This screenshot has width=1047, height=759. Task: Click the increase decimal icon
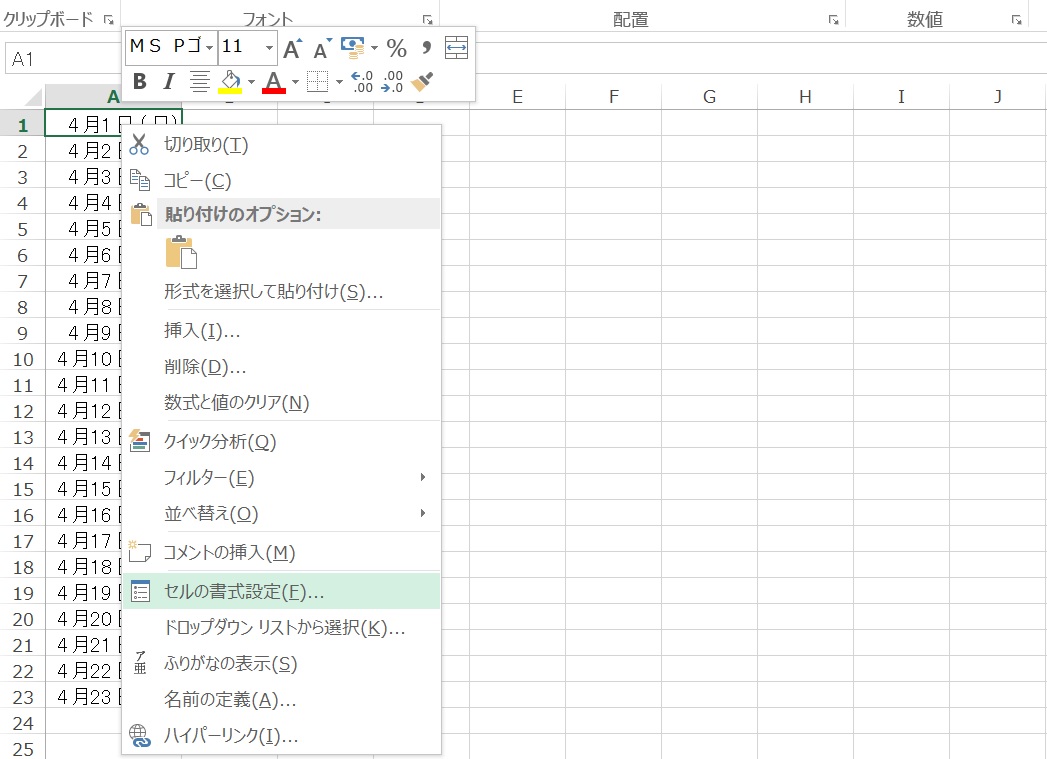(363, 81)
